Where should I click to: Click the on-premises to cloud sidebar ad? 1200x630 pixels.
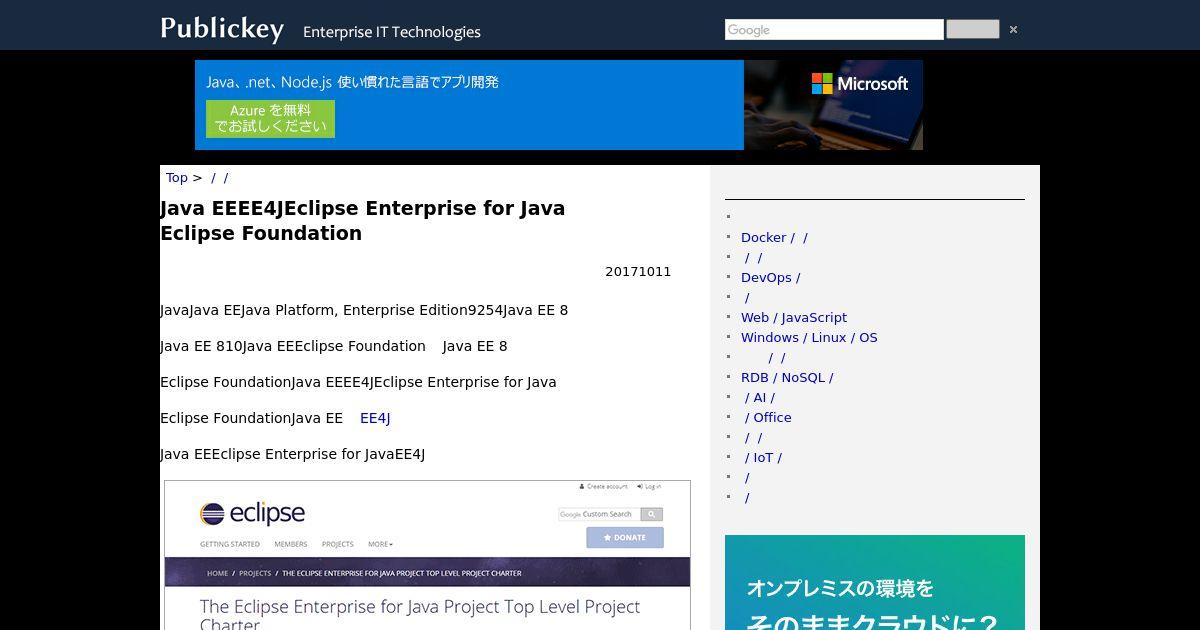point(875,582)
